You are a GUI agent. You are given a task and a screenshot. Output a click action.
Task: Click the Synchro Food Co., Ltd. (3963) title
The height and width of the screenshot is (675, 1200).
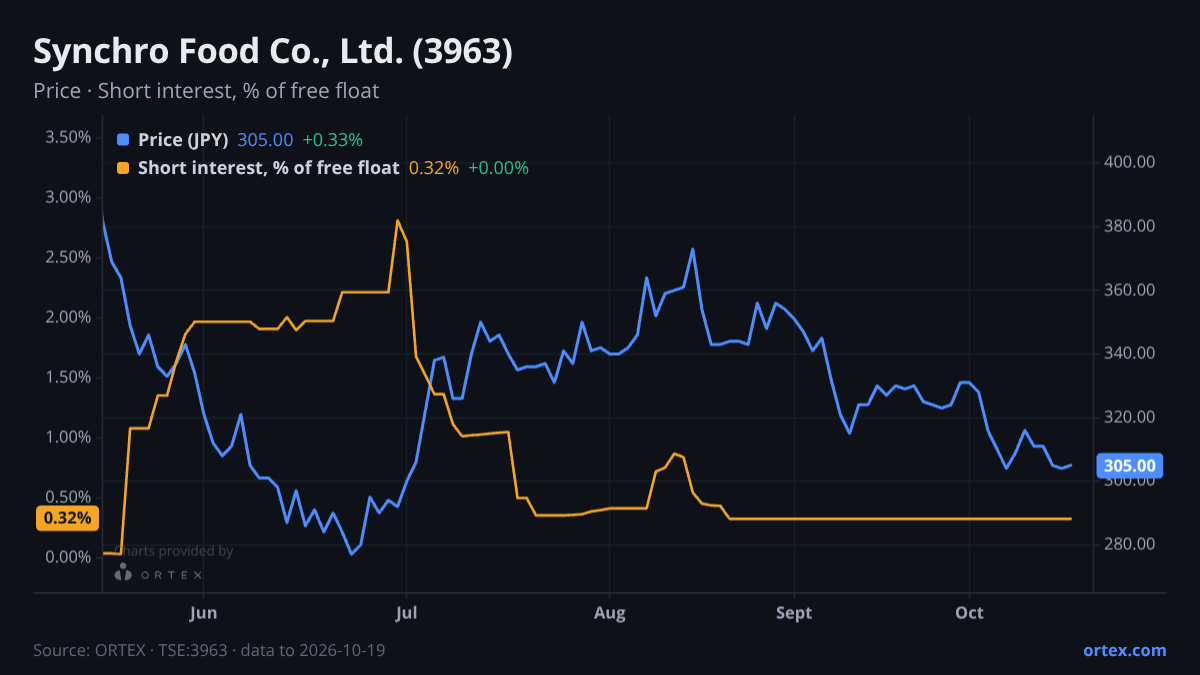pos(273,51)
